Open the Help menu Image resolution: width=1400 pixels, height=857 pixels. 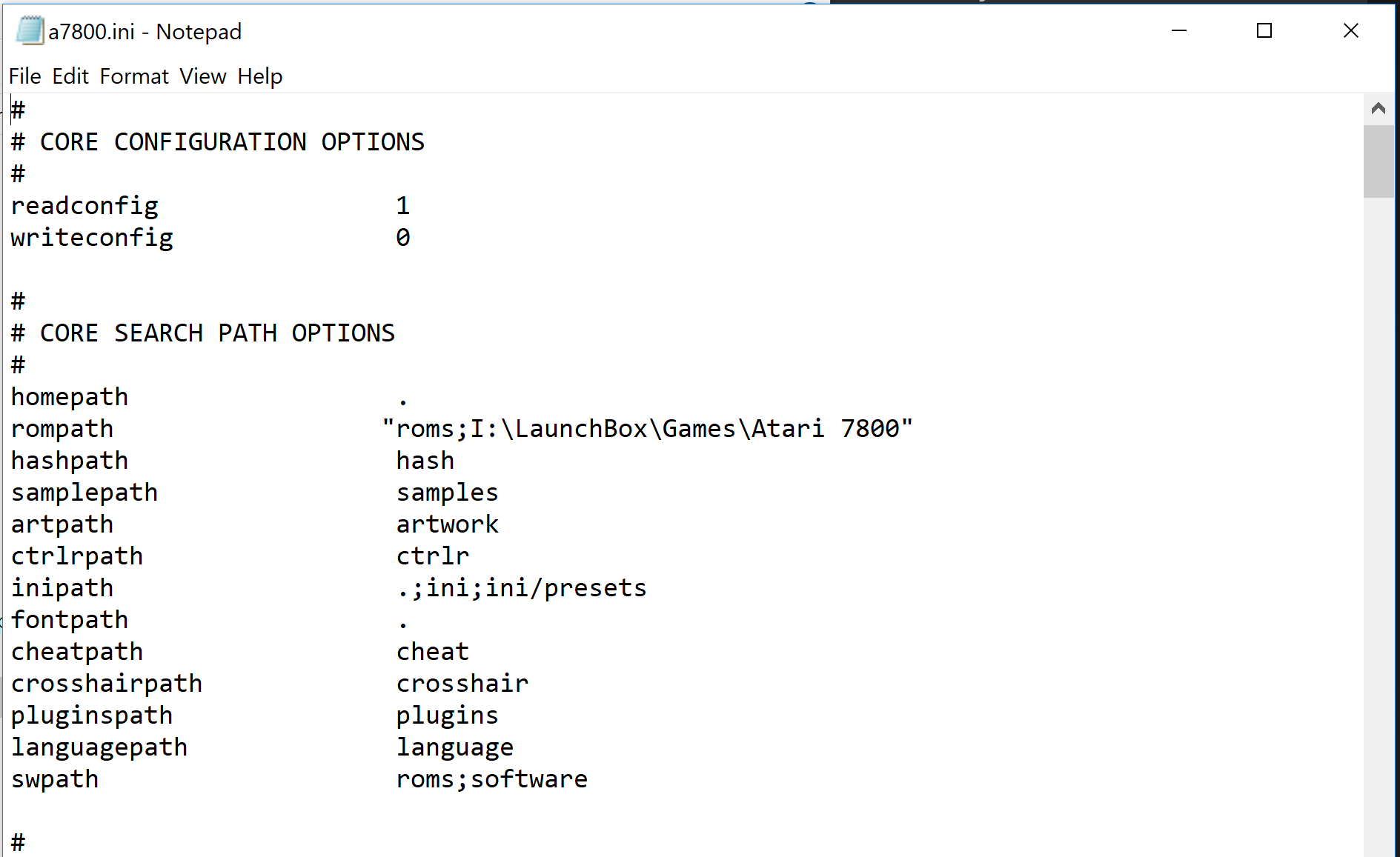pyautogui.click(x=260, y=76)
